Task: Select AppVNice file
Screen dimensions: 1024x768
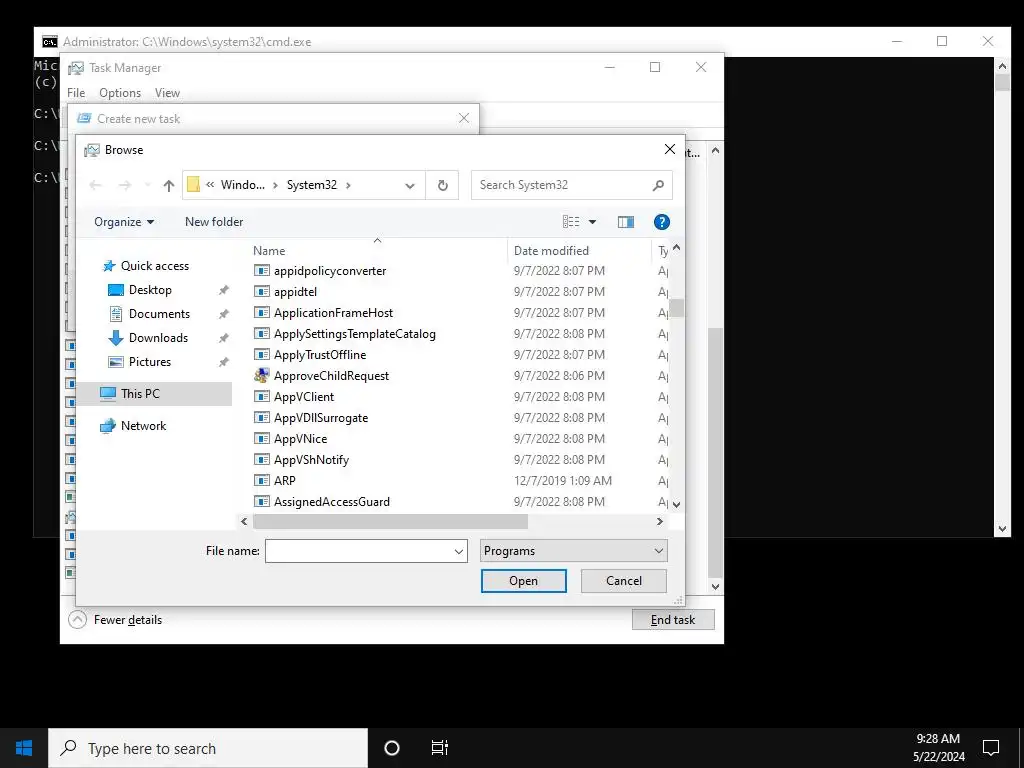Action: coord(300,439)
